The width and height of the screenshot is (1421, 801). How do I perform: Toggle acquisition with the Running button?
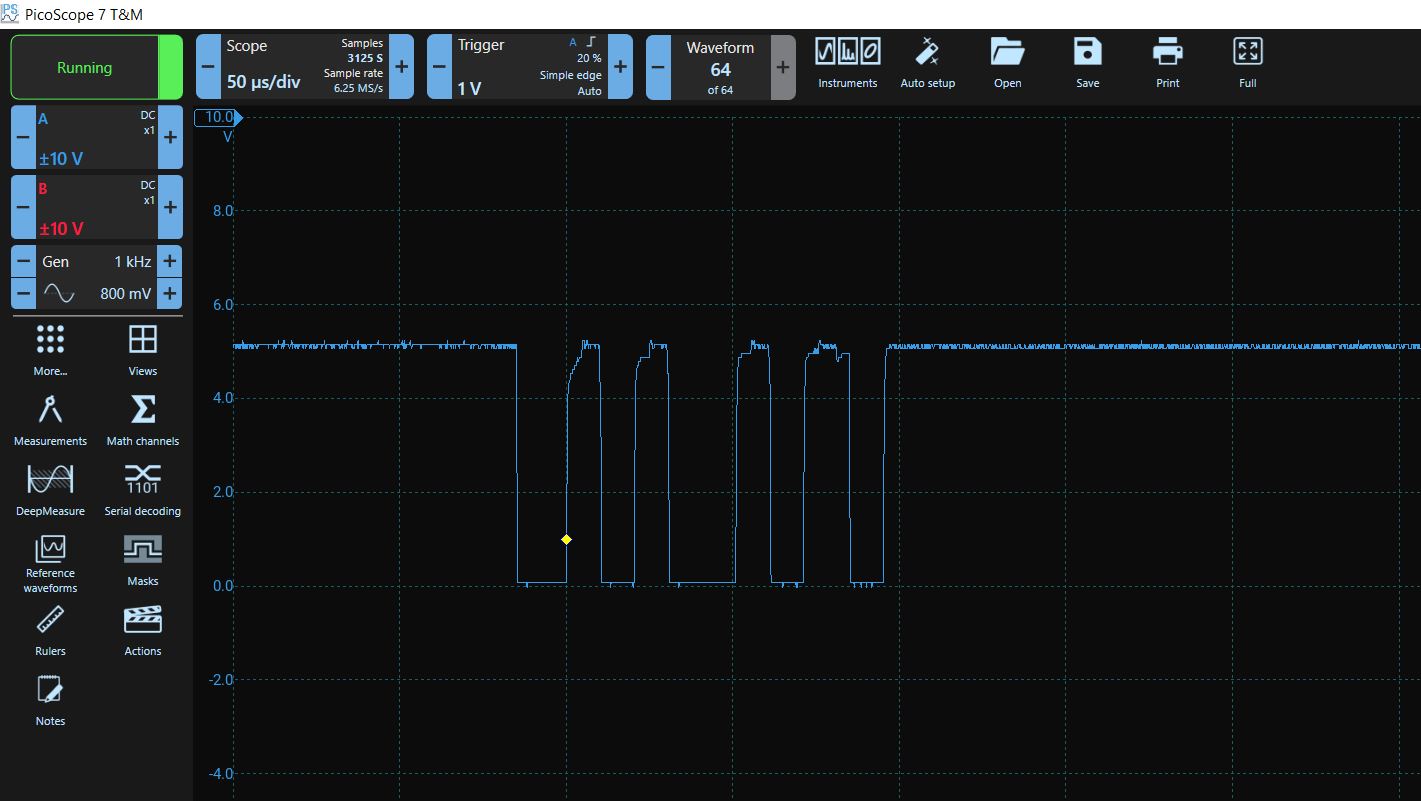tap(85, 67)
